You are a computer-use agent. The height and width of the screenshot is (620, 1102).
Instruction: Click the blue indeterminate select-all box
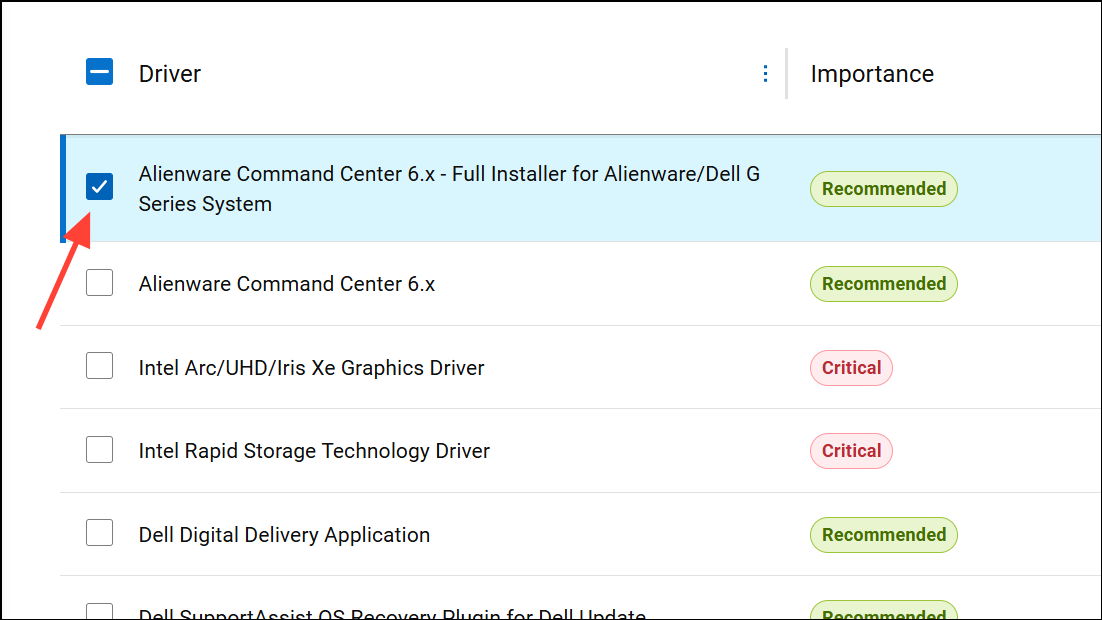[x=99, y=71]
